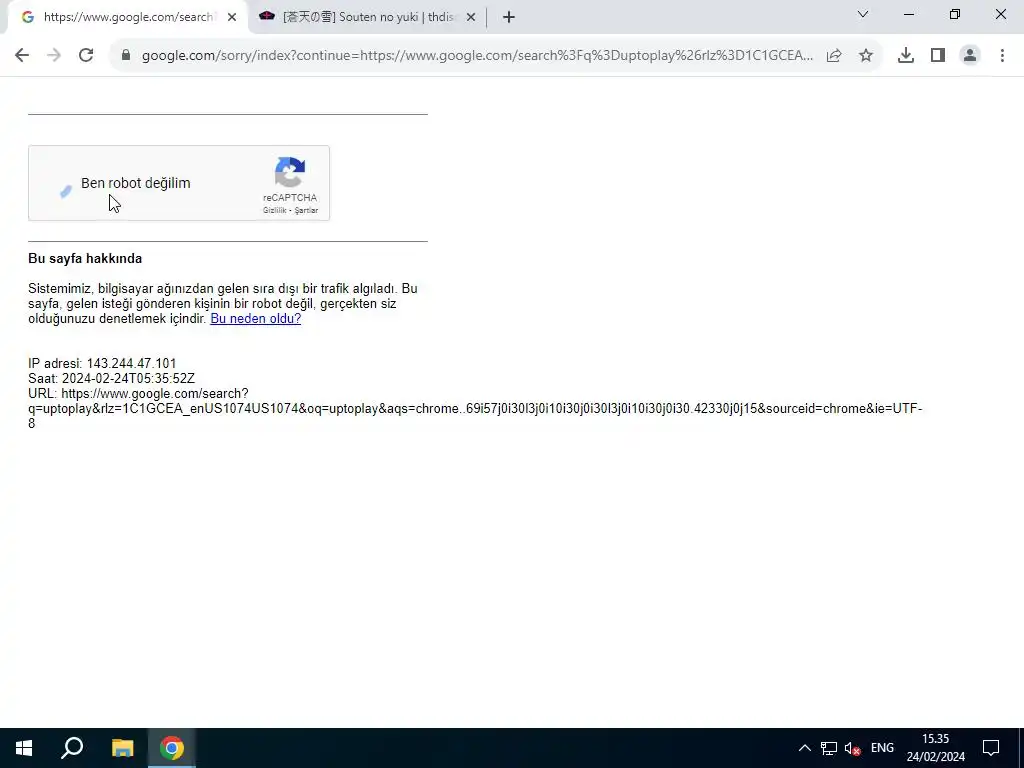Click the network status tray icon

[829, 748]
